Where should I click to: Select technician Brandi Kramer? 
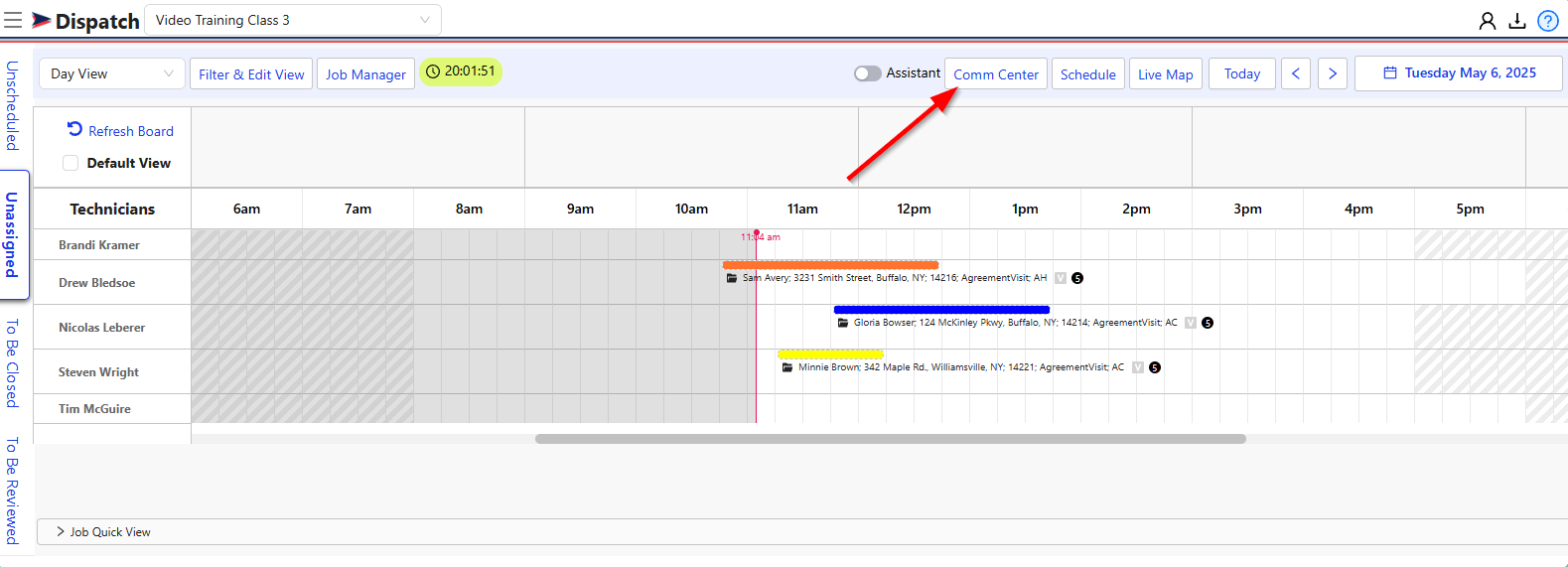99,245
